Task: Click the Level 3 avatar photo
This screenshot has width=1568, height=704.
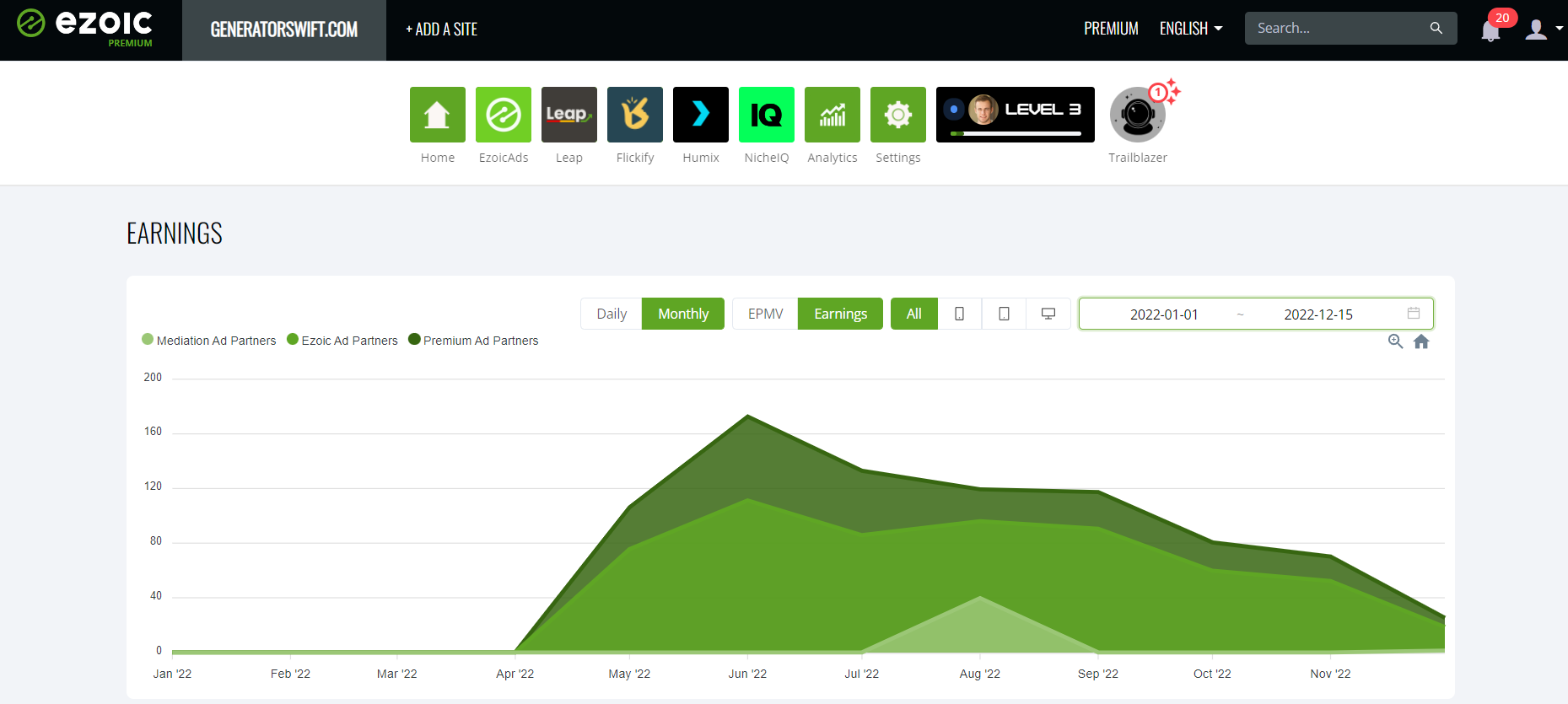Action: point(983,110)
